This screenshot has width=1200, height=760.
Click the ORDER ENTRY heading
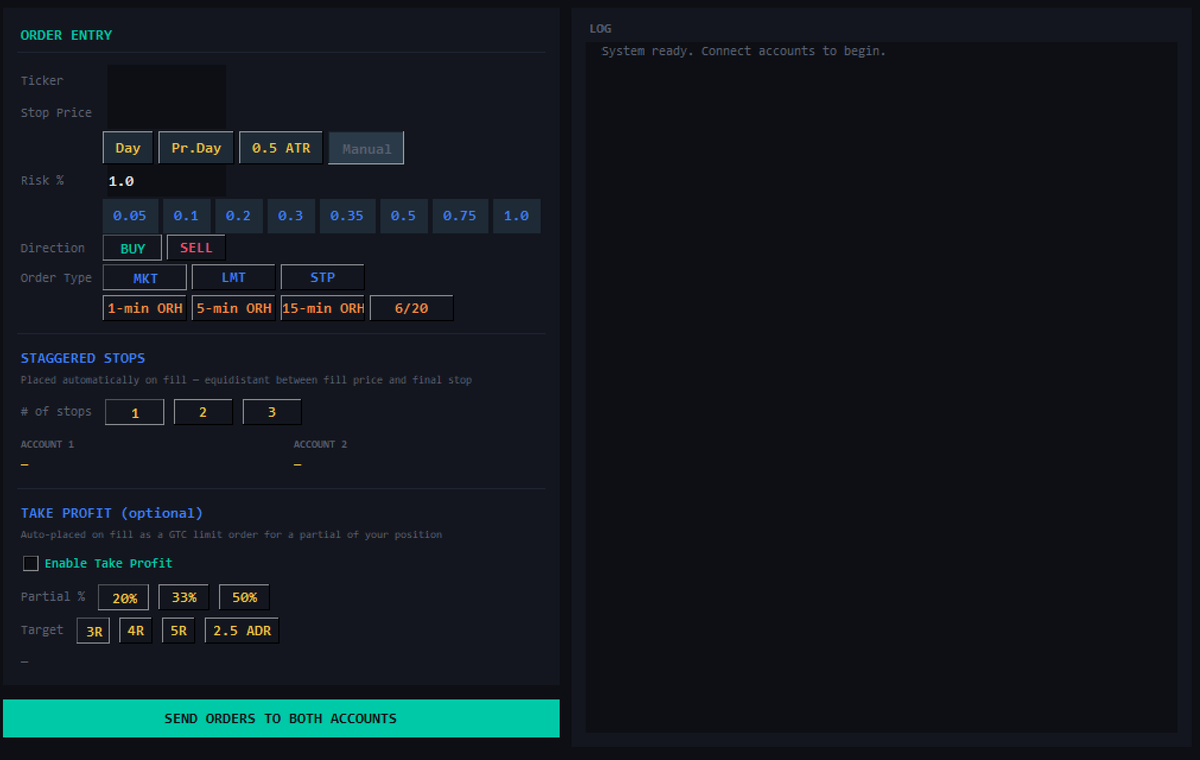(66, 35)
